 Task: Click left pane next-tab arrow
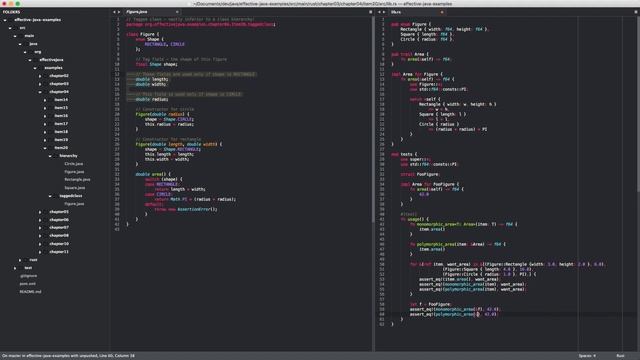[x=119, y=12]
